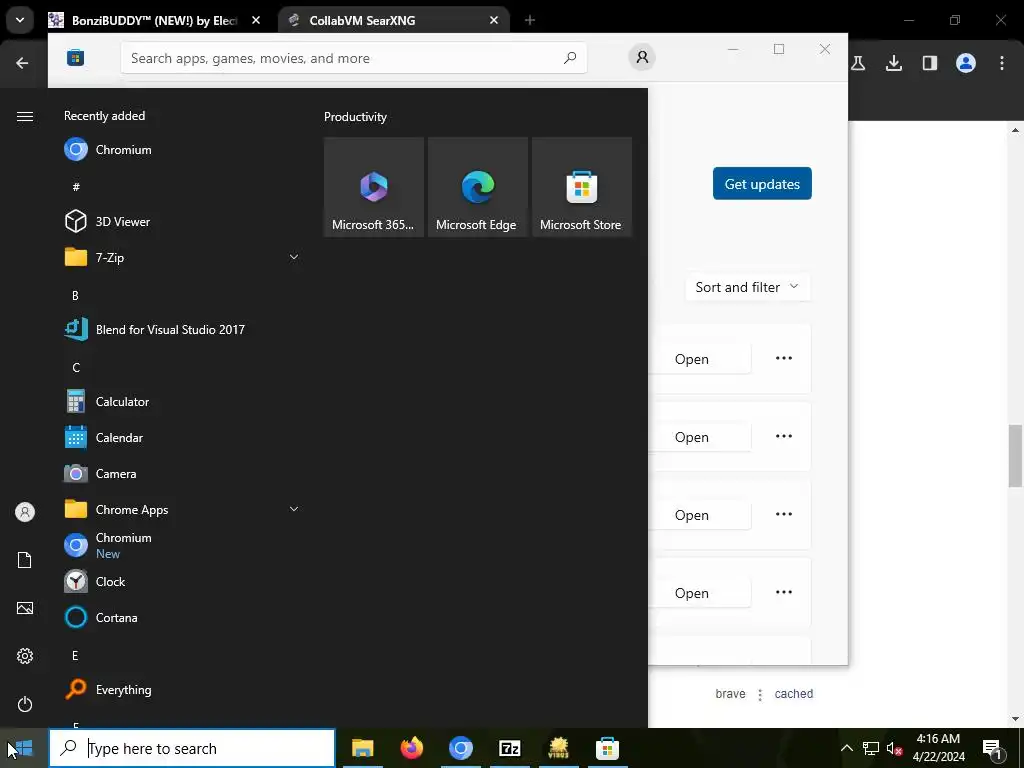Viewport: 1024px width, 768px height.
Task: Open the Clock app
Action: click(183, 581)
